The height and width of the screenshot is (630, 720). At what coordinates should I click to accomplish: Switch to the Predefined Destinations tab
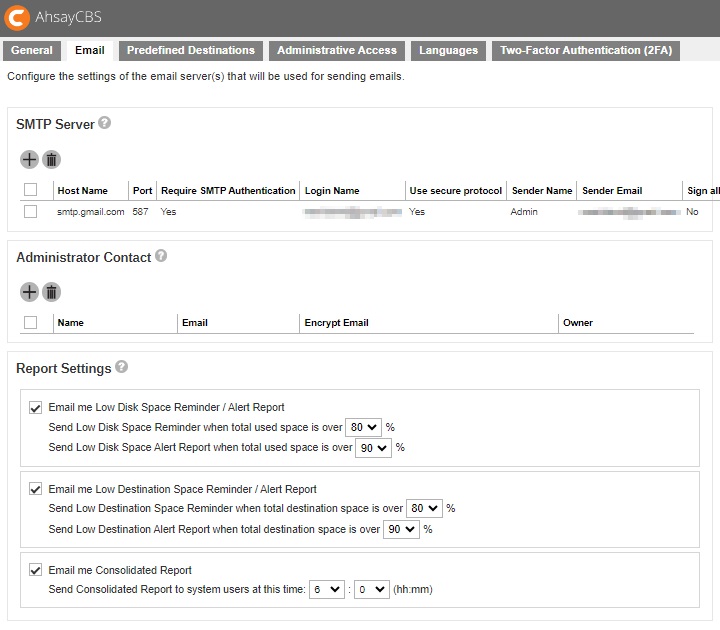[x=190, y=50]
